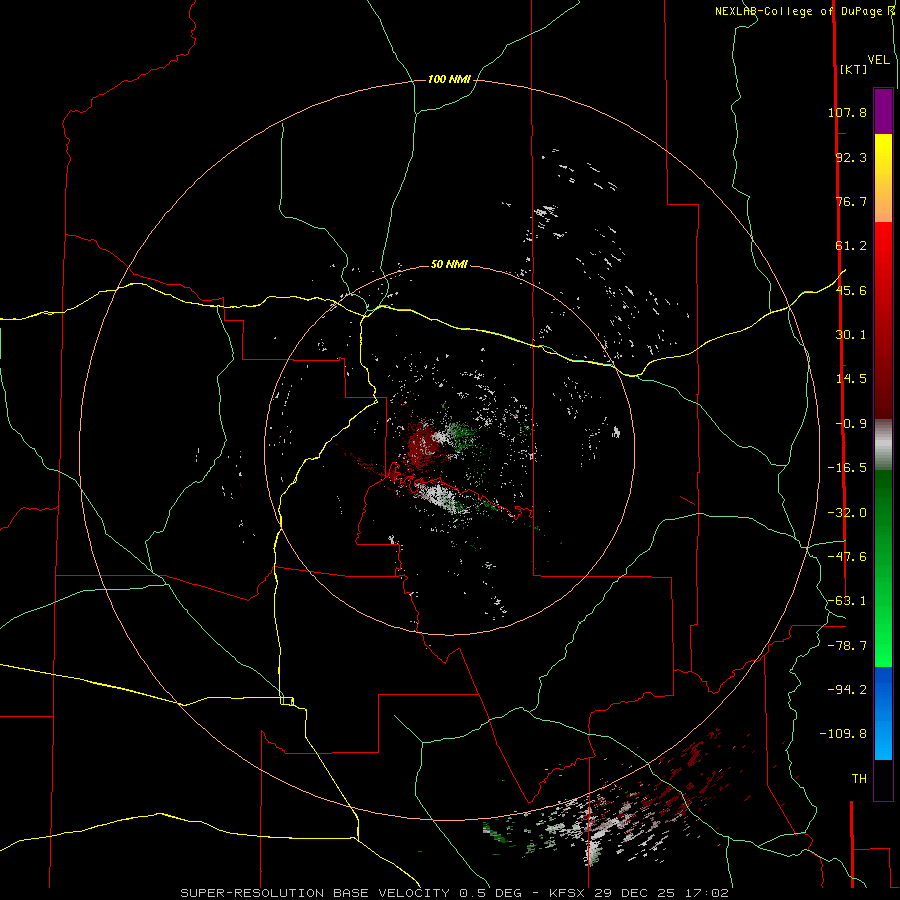Click the [KT] units label
Viewport: 900px width, 900px height.
point(854,69)
